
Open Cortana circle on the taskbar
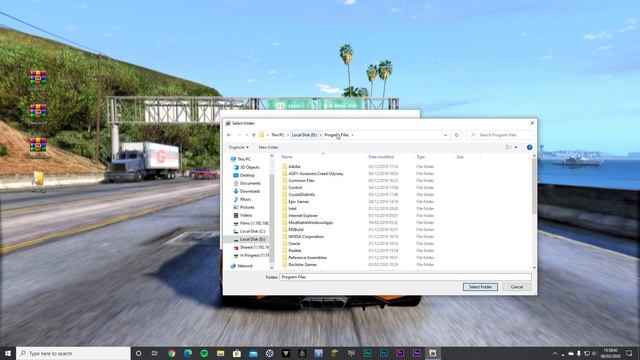coord(138,353)
